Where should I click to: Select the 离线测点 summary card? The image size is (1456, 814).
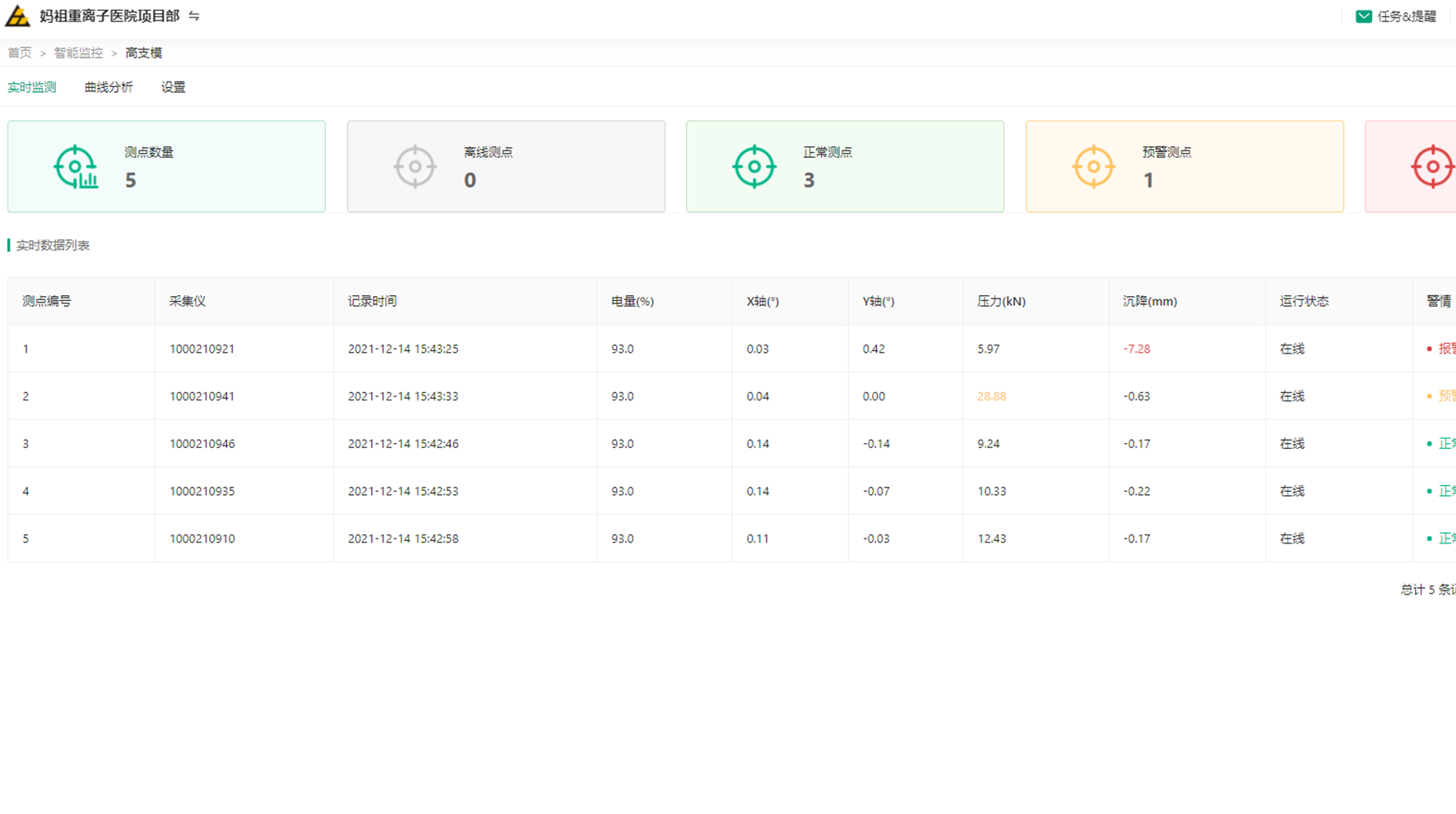tap(506, 167)
